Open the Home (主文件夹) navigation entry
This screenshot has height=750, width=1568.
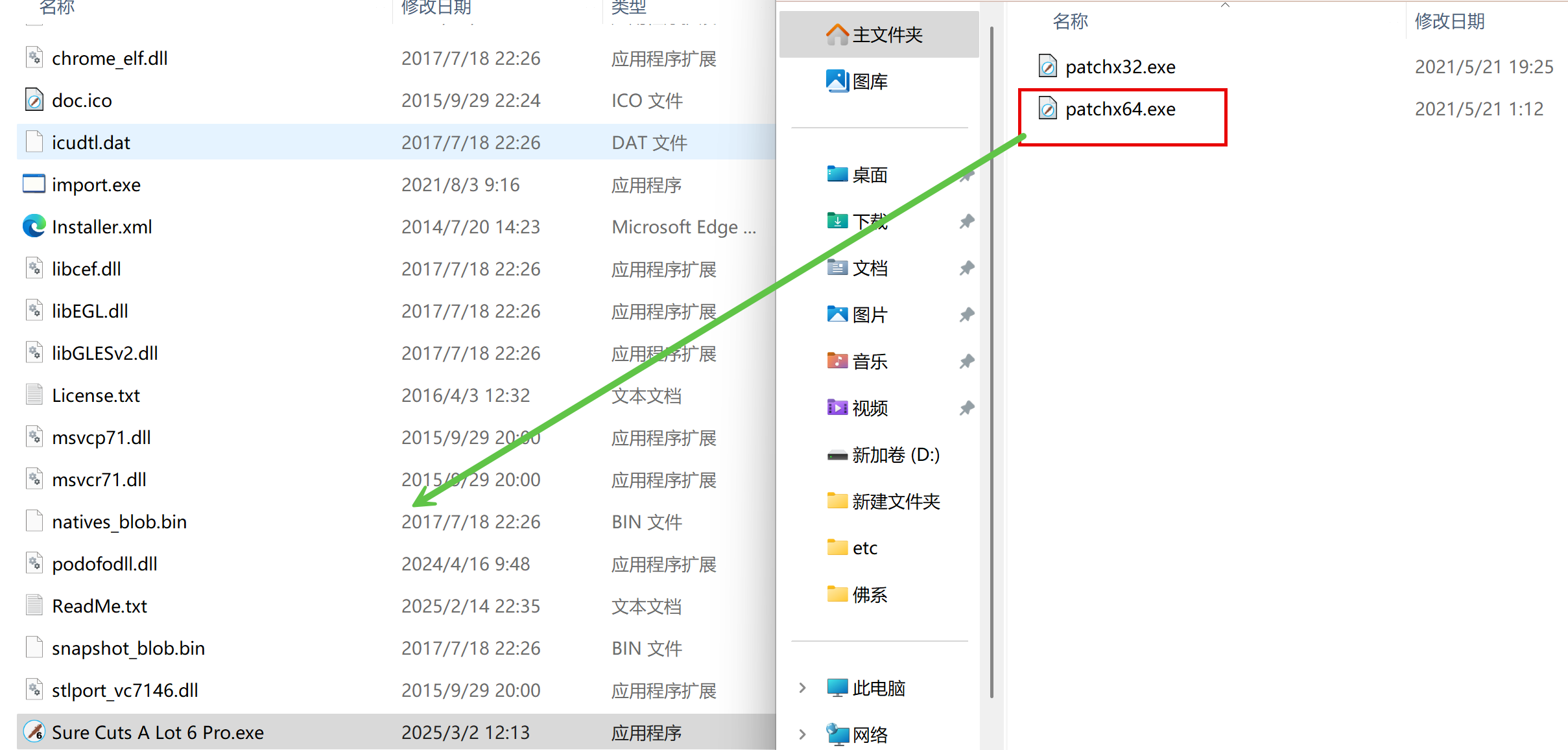tap(886, 34)
